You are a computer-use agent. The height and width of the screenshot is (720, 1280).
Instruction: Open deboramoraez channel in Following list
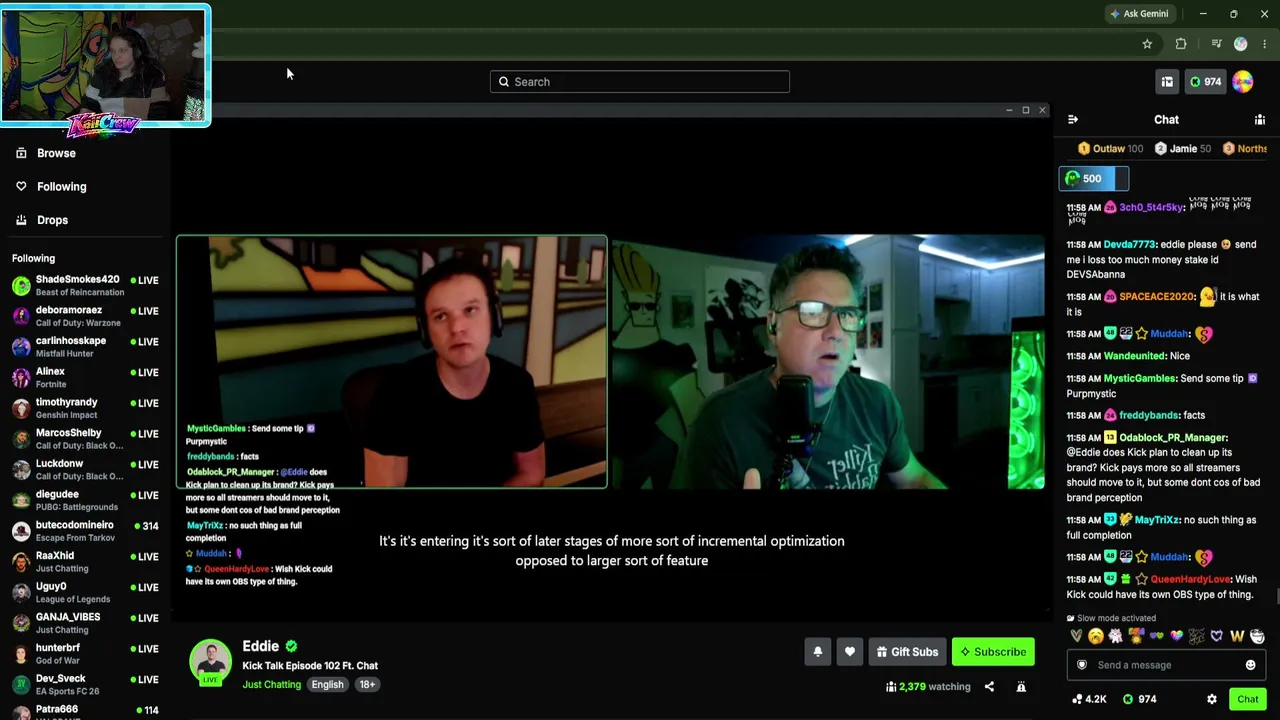tap(86, 317)
